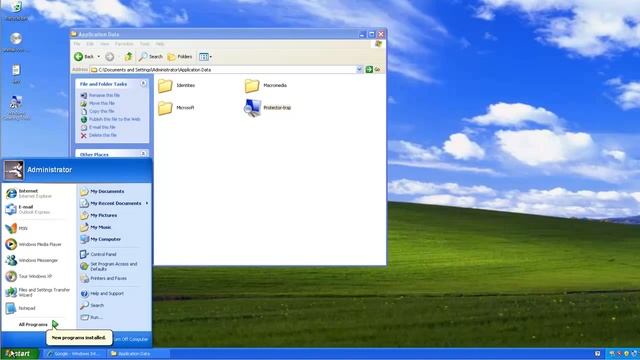Open the View menu

(x=104, y=44)
